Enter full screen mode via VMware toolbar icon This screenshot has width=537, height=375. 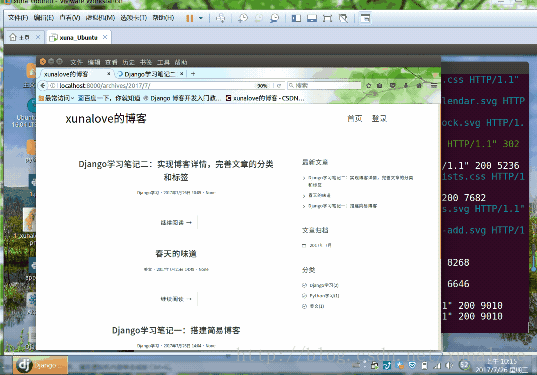pos(327,18)
